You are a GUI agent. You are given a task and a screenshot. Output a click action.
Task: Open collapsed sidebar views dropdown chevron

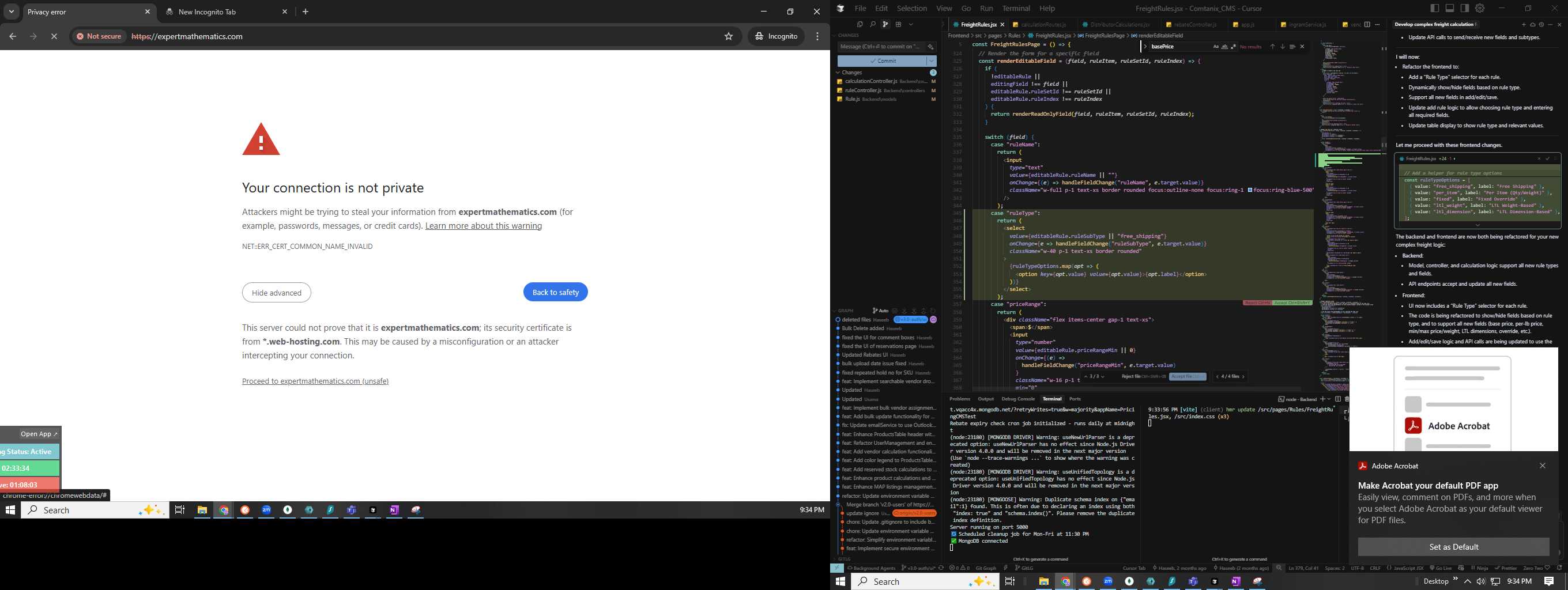[911, 24]
